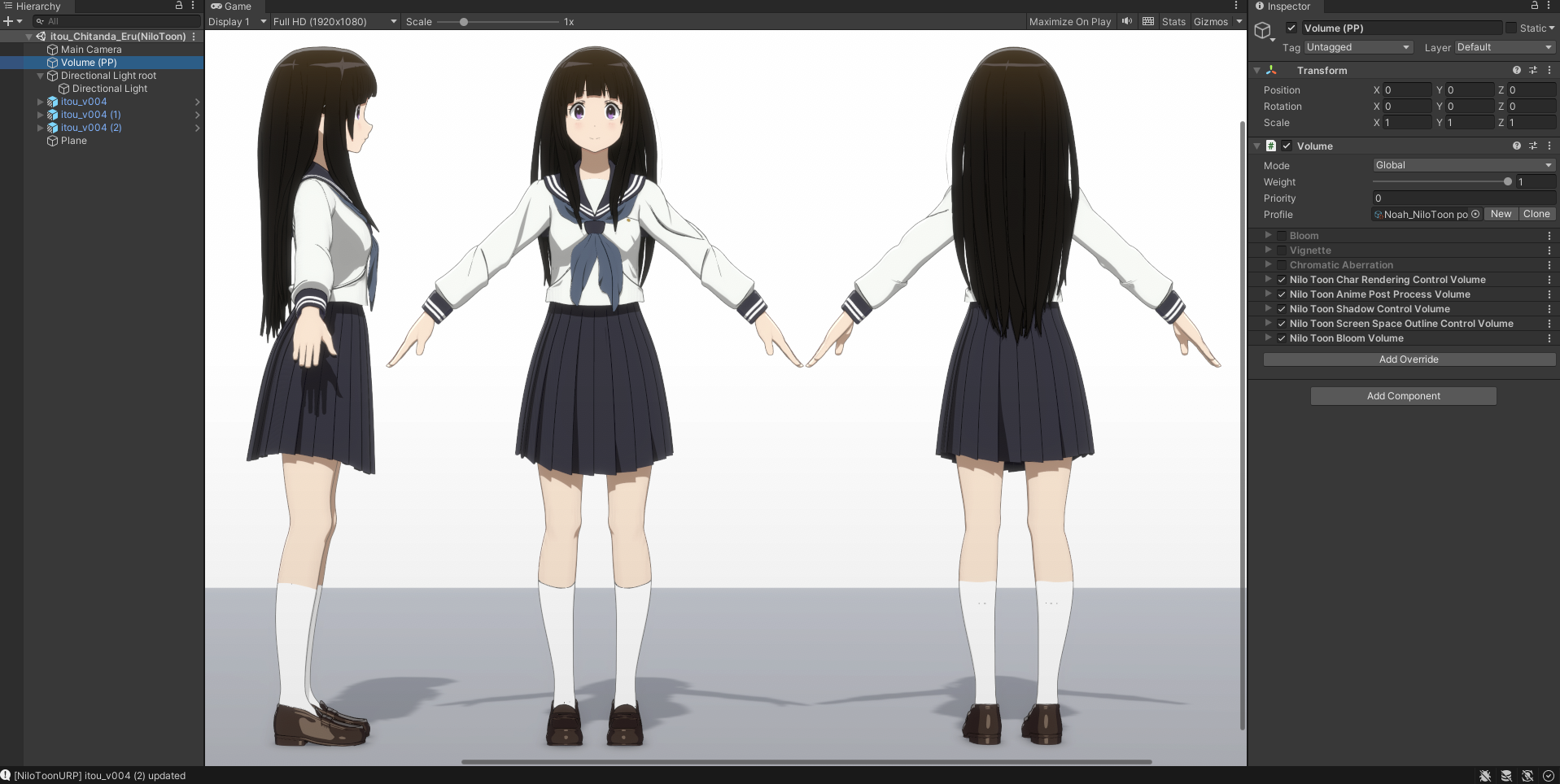Image resolution: width=1560 pixels, height=784 pixels.
Task: Select the Directional Light child object
Action: [x=110, y=89]
